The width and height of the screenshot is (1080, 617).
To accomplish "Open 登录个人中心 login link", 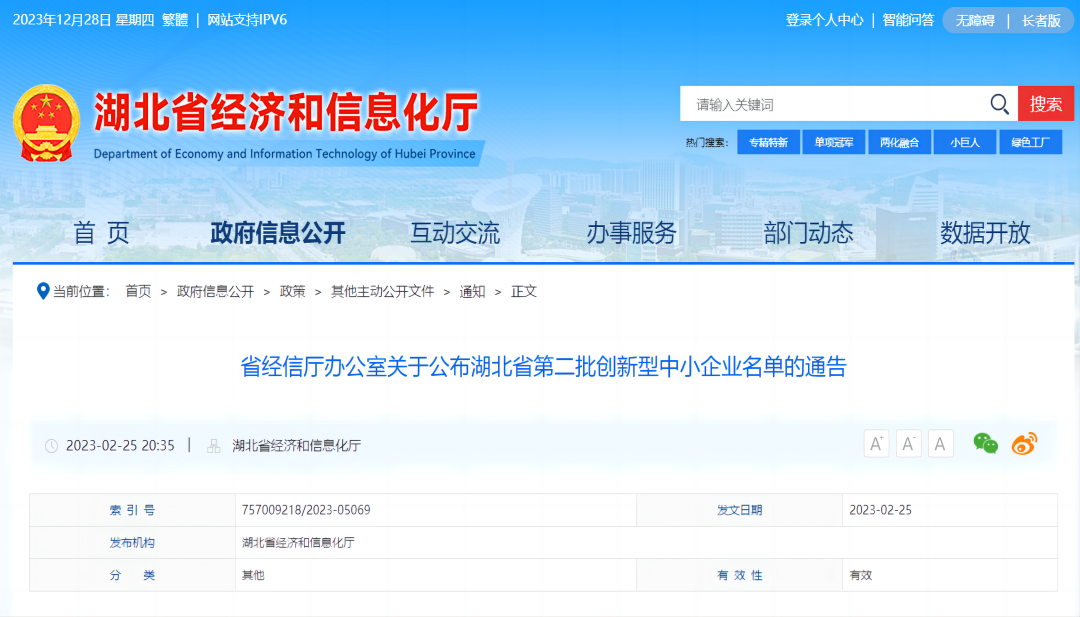I will [824, 20].
